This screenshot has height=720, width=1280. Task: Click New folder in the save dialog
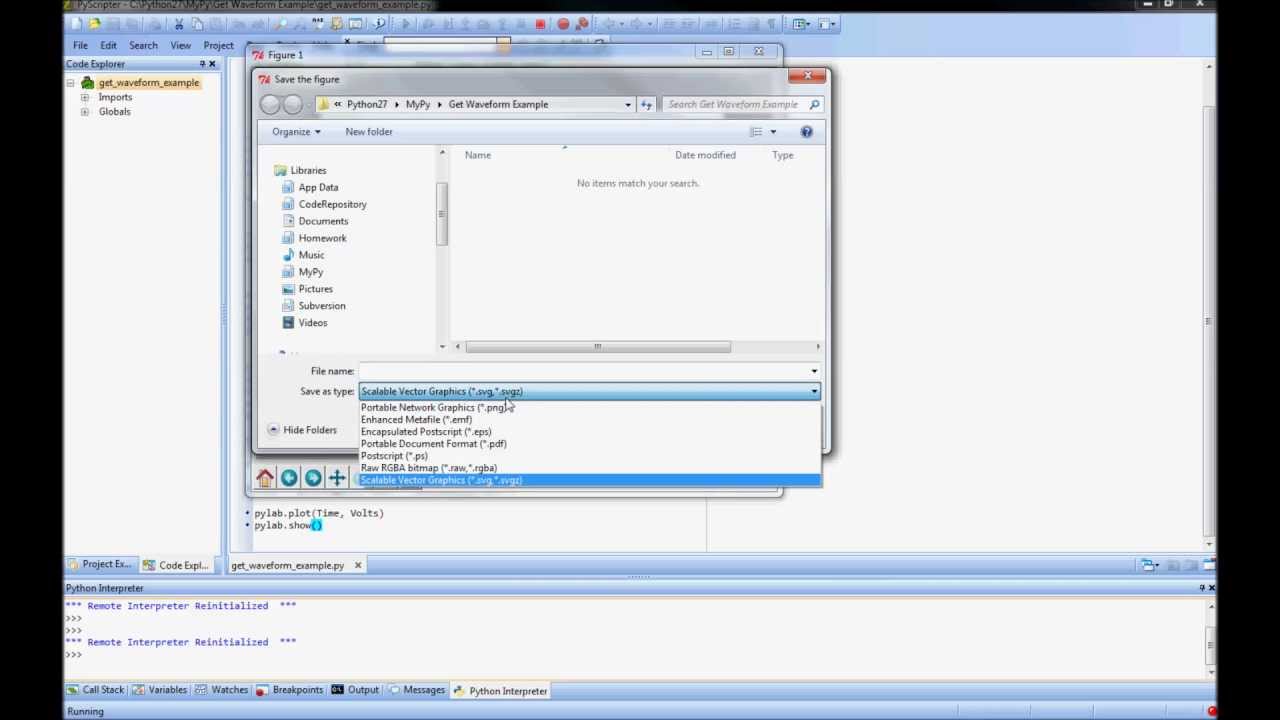(x=369, y=132)
